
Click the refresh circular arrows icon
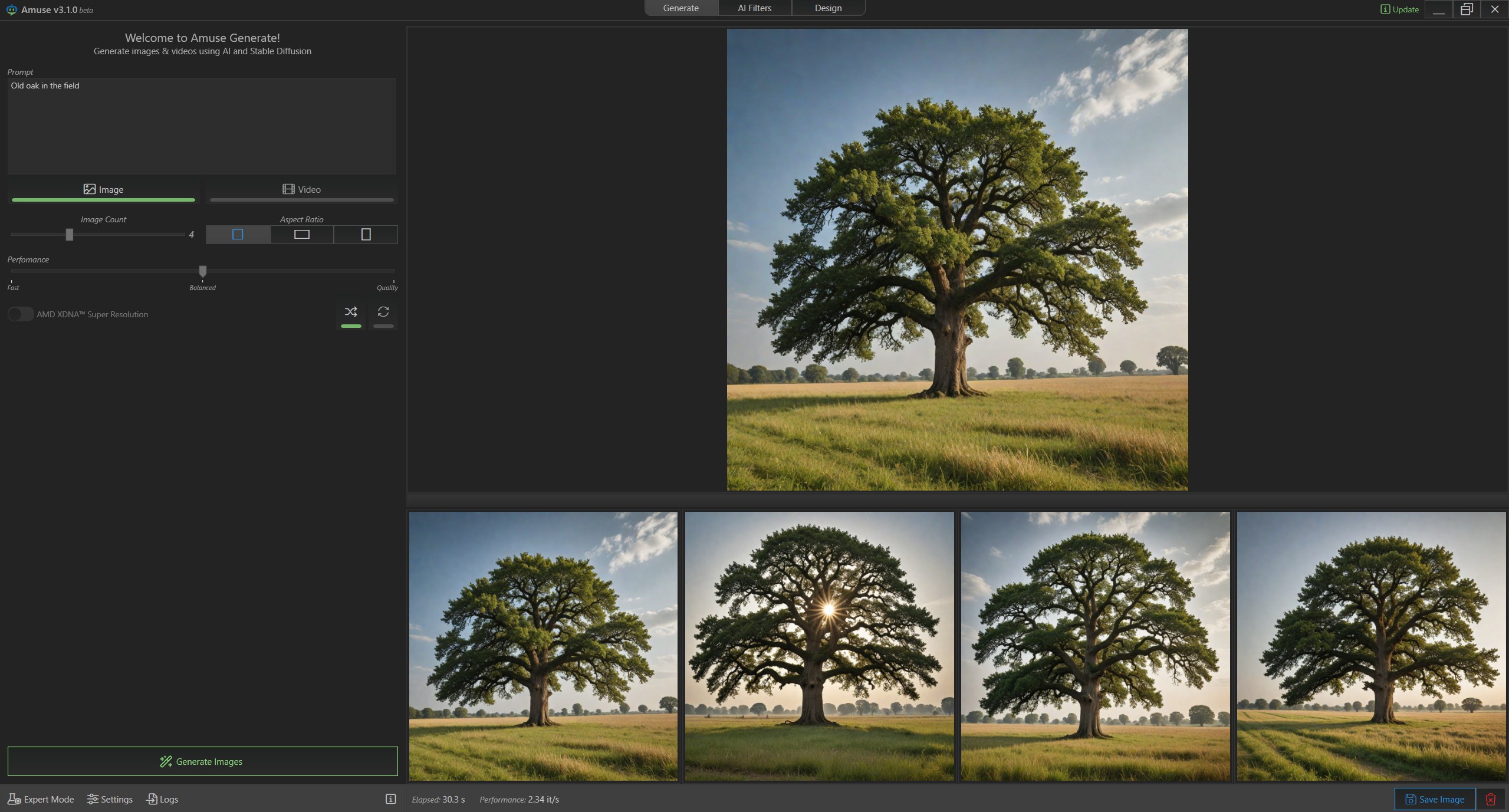[383, 312]
